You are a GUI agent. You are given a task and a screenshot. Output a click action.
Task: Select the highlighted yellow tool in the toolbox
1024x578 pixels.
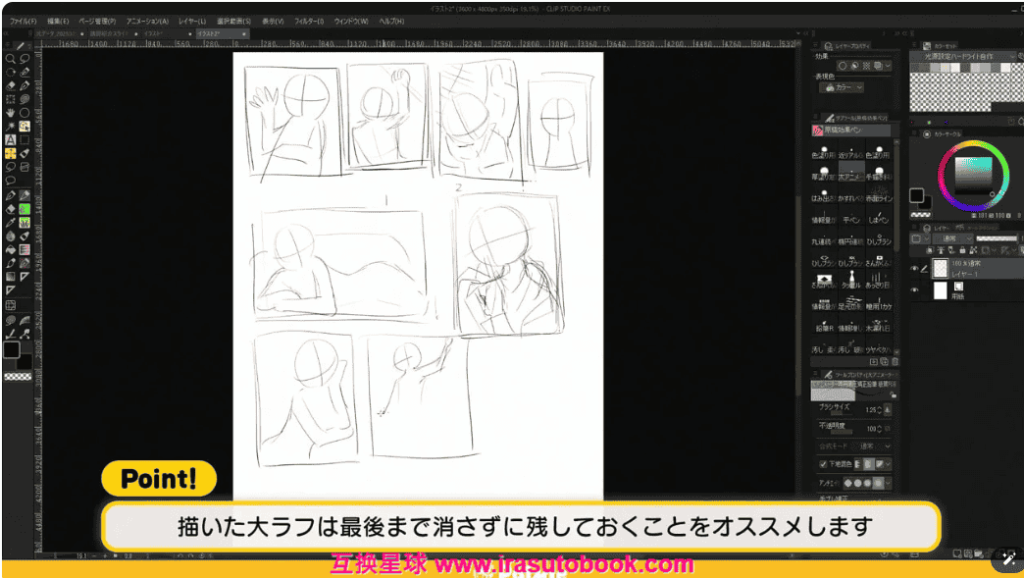tap(10, 154)
